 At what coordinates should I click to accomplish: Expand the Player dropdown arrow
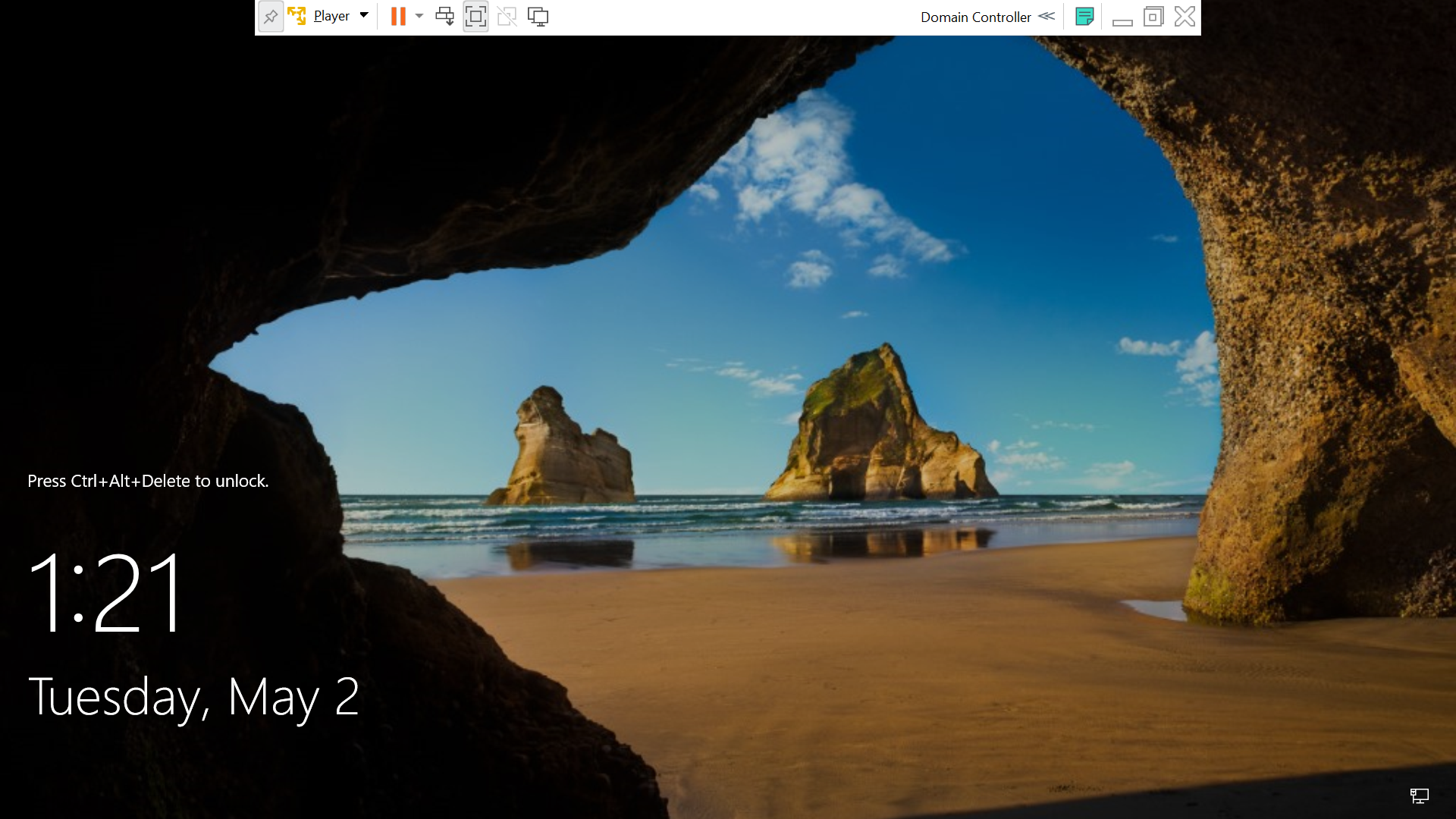[x=364, y=15]
